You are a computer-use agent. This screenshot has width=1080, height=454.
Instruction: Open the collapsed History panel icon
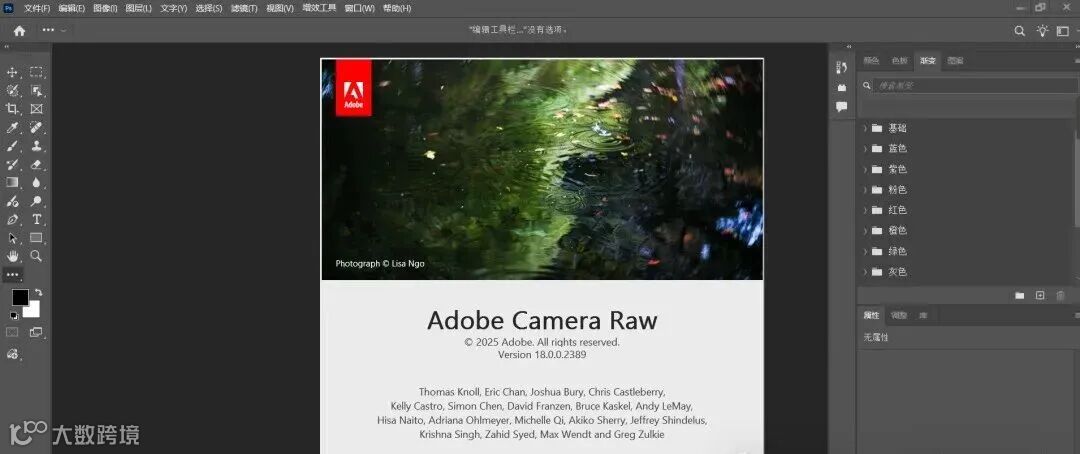[841, 67]
